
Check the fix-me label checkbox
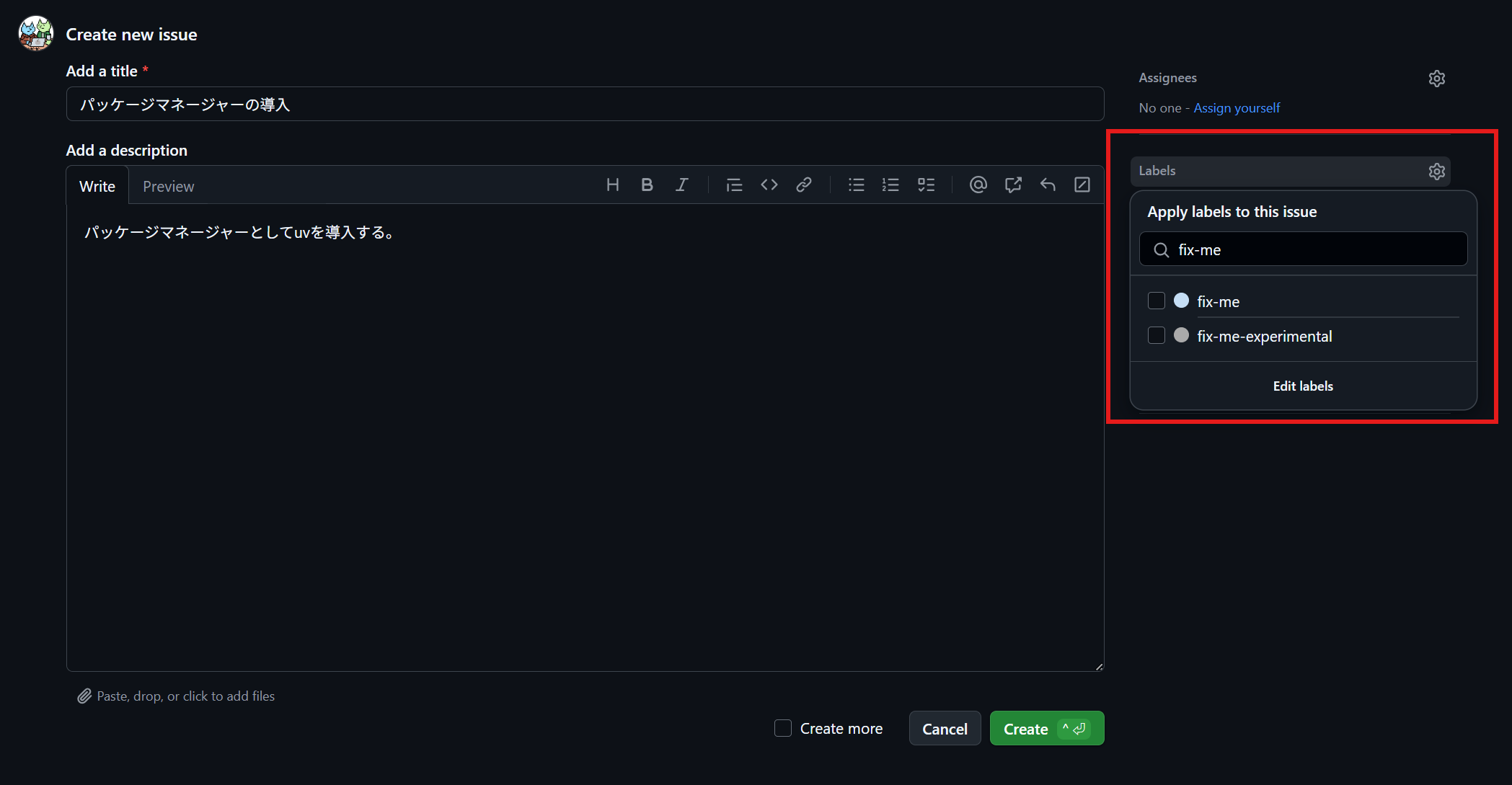1157,301
